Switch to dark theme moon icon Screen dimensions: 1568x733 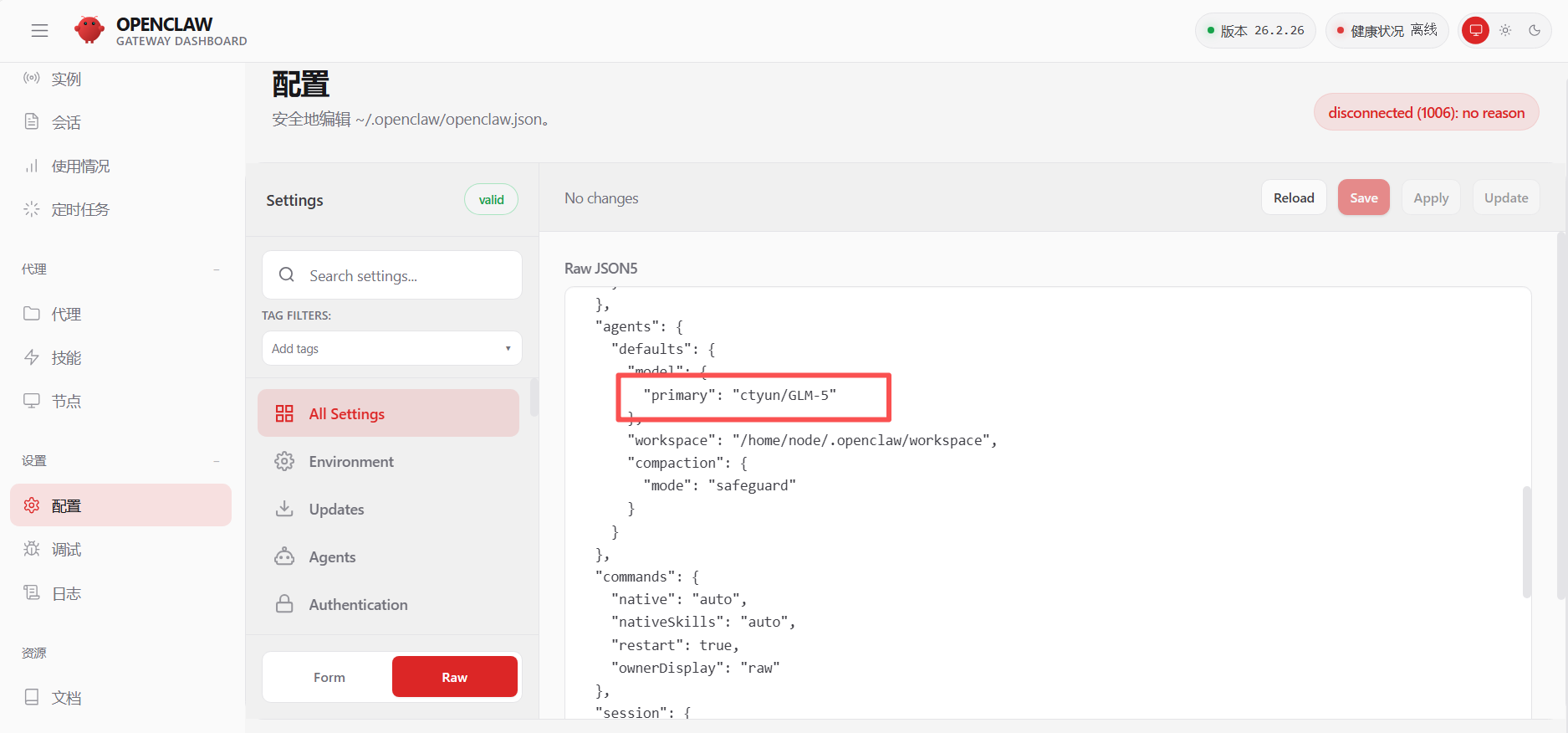click(1535, 31)
